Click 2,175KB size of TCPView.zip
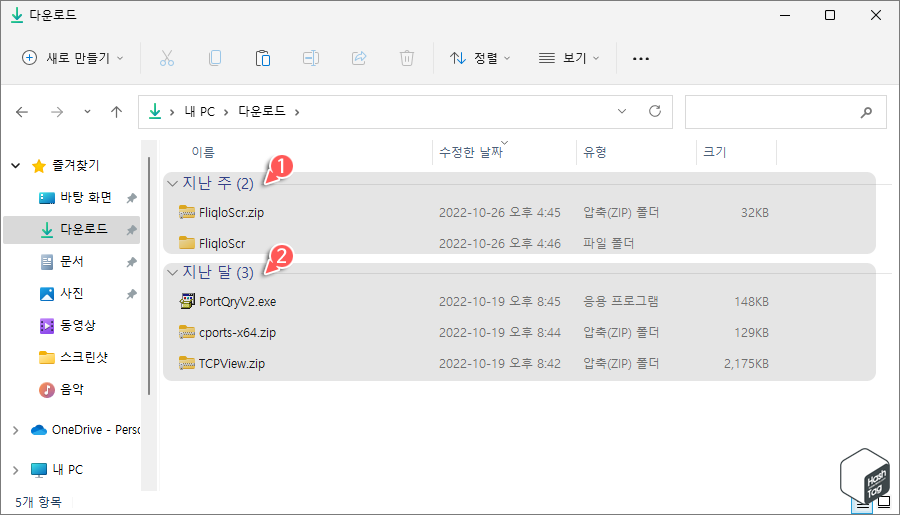Image resolution: width=900 pixels, height=515 pixels. click(746, 363)
